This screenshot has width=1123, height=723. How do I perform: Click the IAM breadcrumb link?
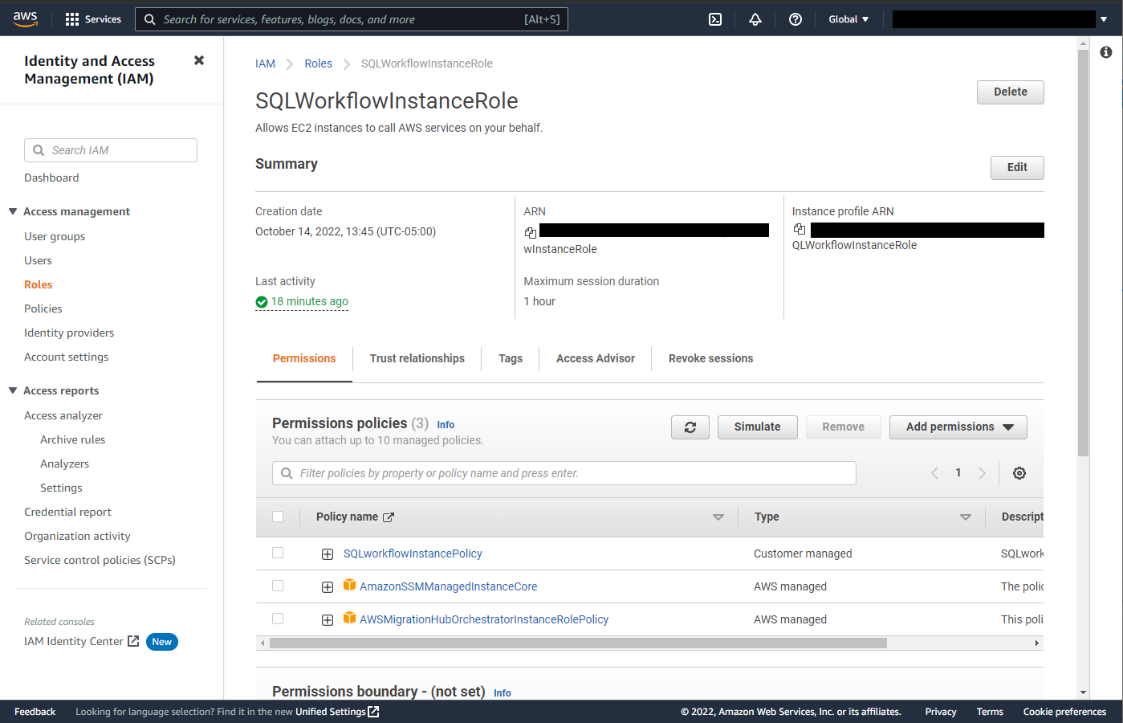coord(265,64)
